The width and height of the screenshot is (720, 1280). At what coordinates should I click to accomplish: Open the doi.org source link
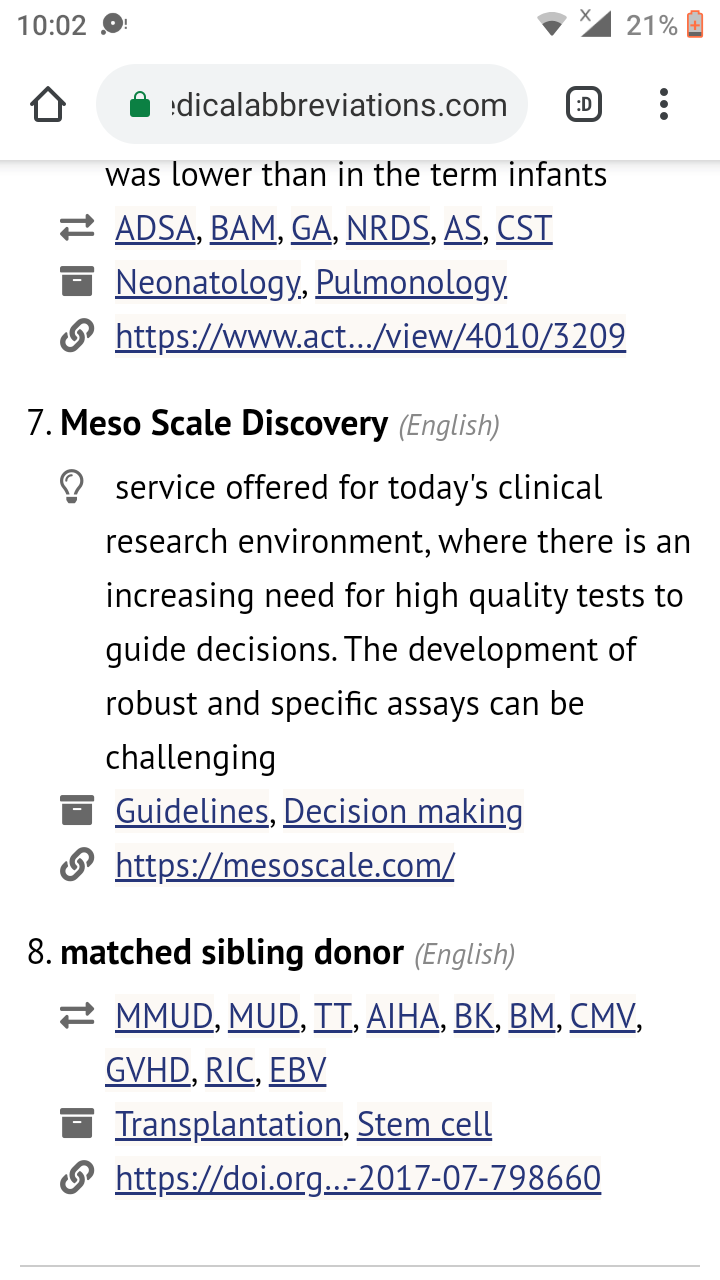pyautogui.click(x=358, y=1179)
